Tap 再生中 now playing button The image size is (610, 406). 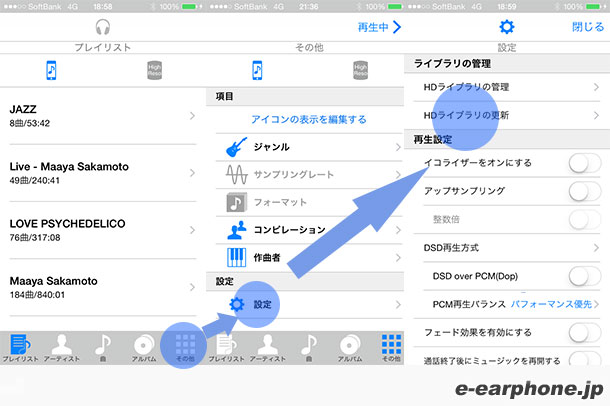379,27
